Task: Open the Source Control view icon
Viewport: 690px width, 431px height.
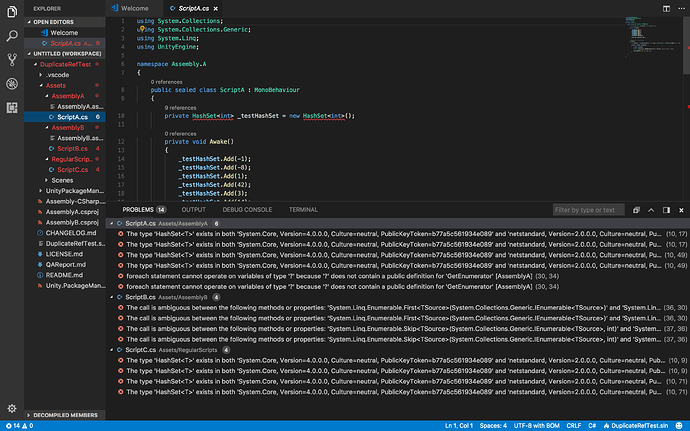Action: 11,61
